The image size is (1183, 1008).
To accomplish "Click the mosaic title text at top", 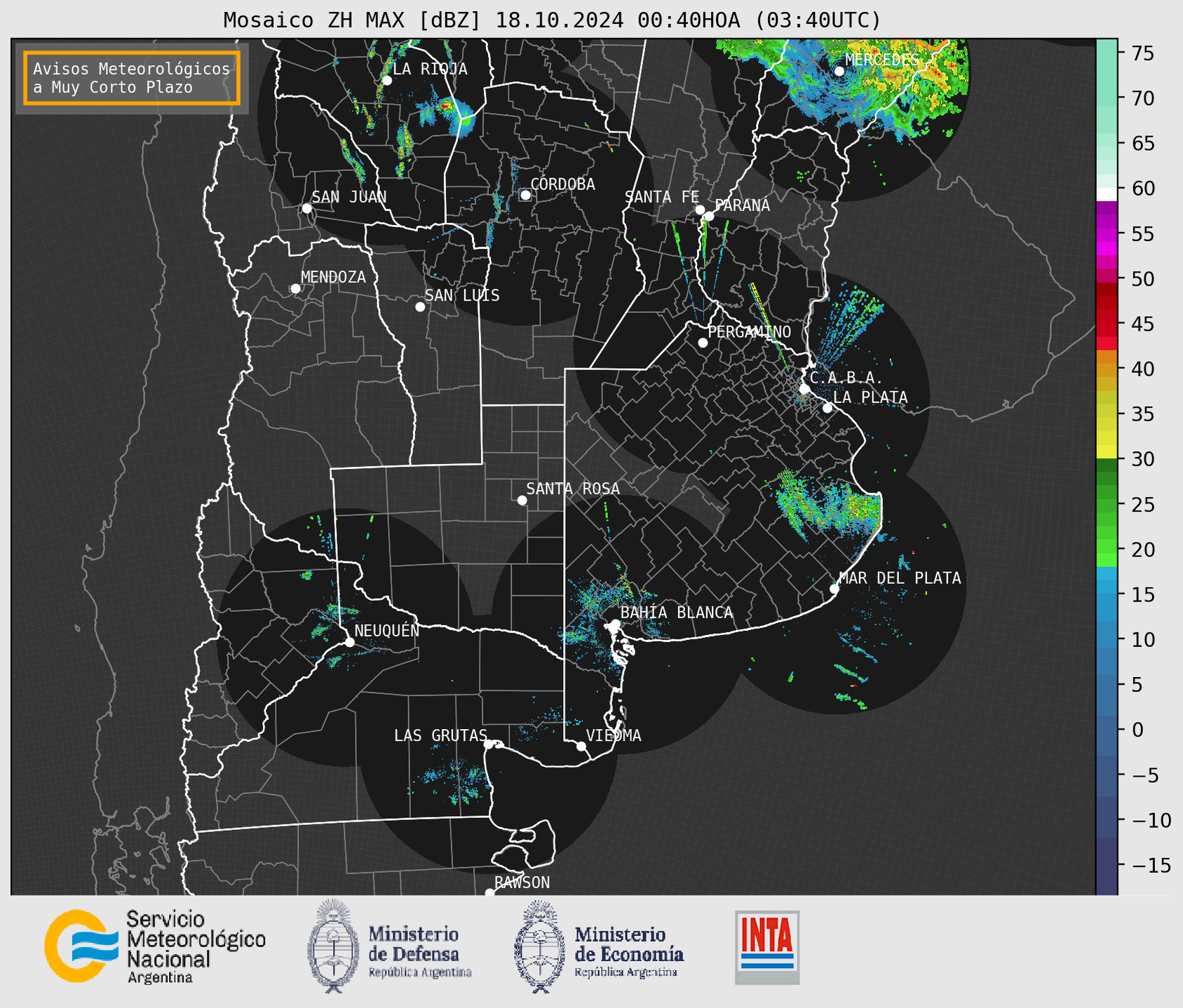I will point(552,20).
